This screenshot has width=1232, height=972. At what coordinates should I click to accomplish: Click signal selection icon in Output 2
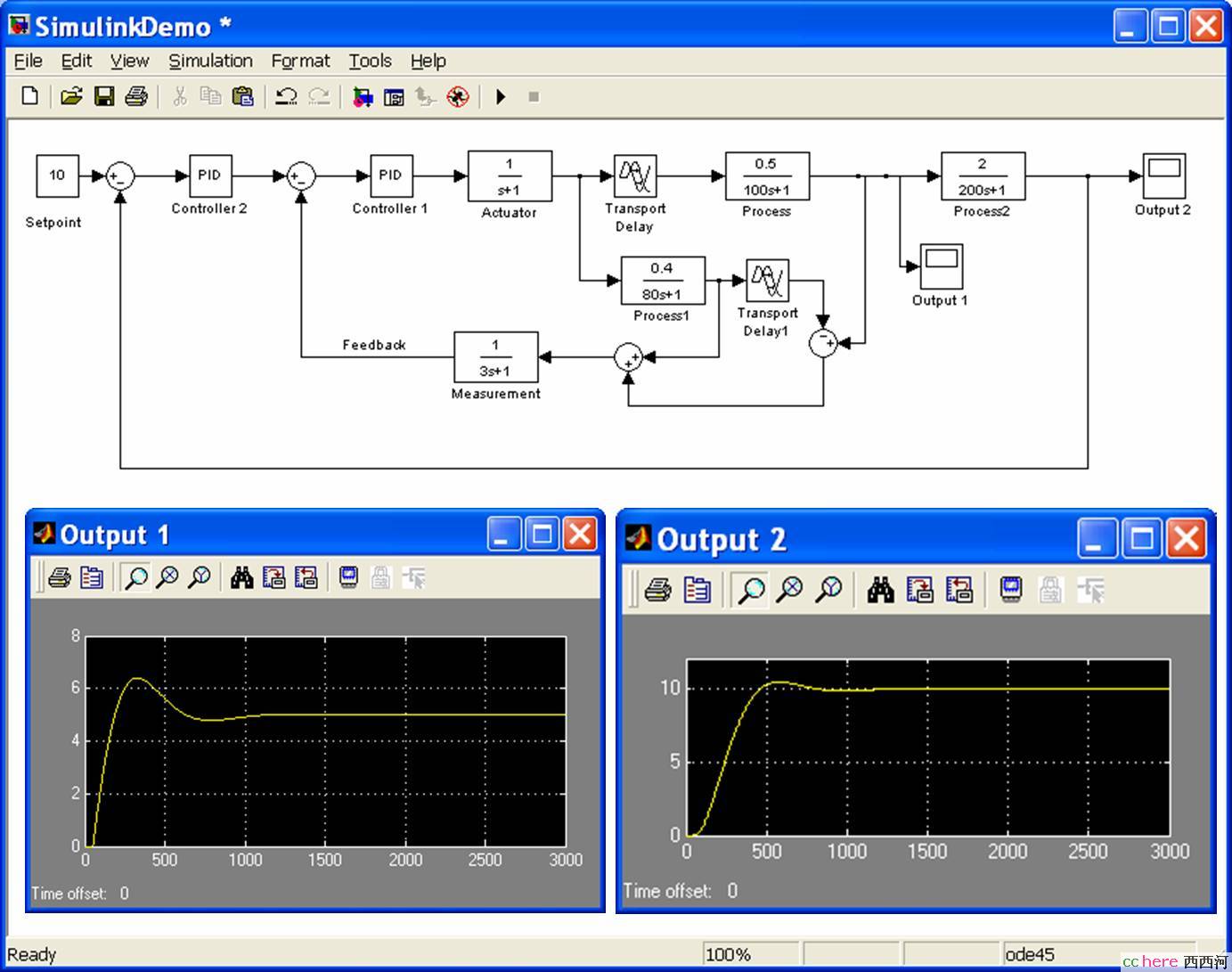[1090, 589]
